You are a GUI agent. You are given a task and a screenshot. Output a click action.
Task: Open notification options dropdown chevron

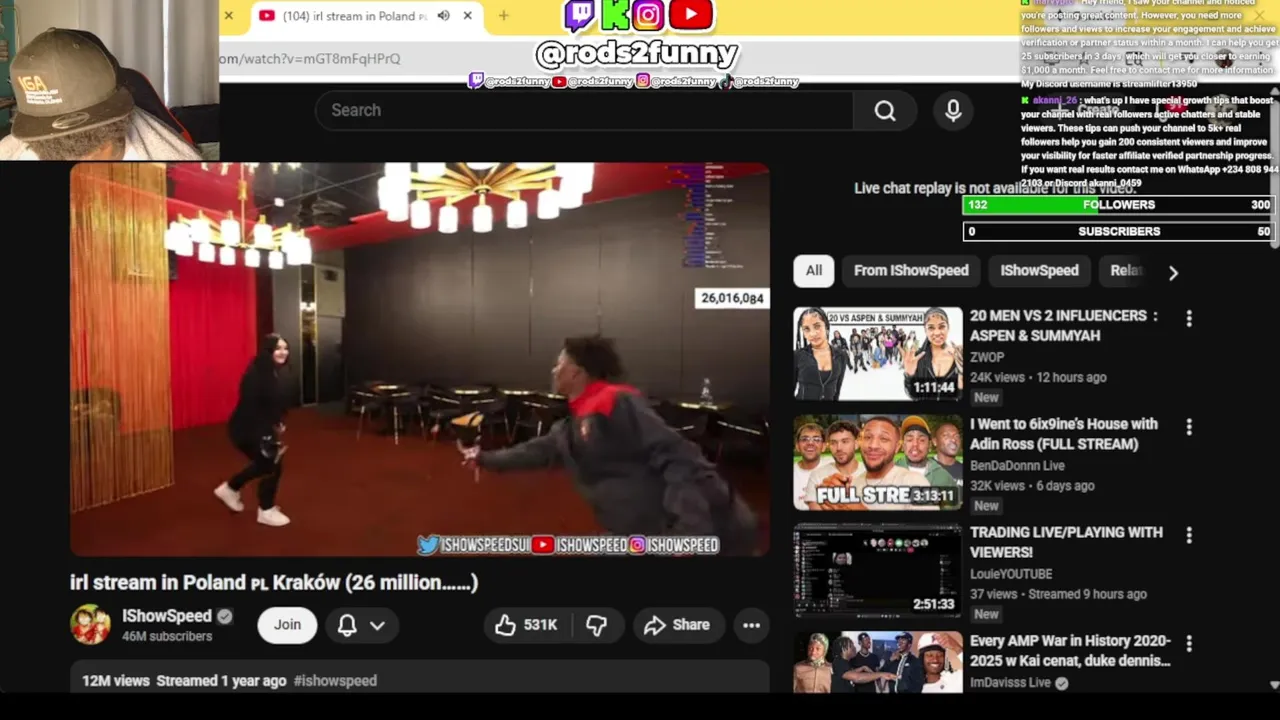pos(377,625)
